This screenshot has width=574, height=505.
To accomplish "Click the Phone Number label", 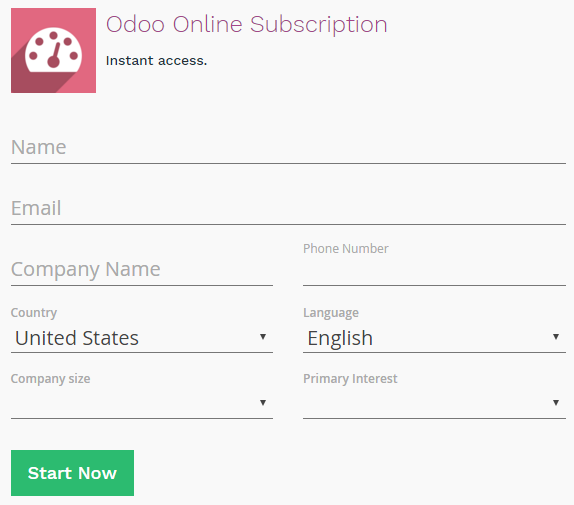I will coord(346,248).
